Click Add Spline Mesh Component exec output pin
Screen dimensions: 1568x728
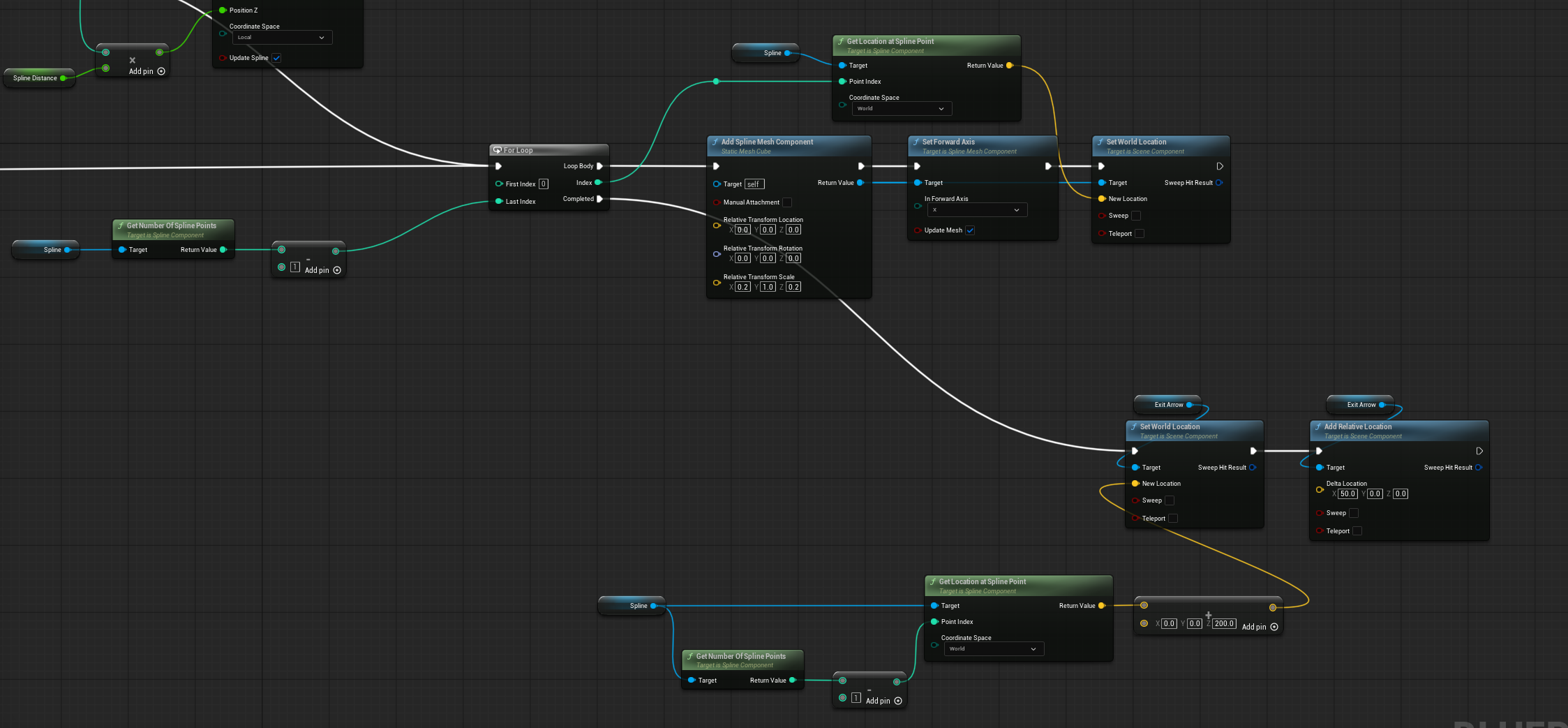pyautogui.click(x=861, y=166)
